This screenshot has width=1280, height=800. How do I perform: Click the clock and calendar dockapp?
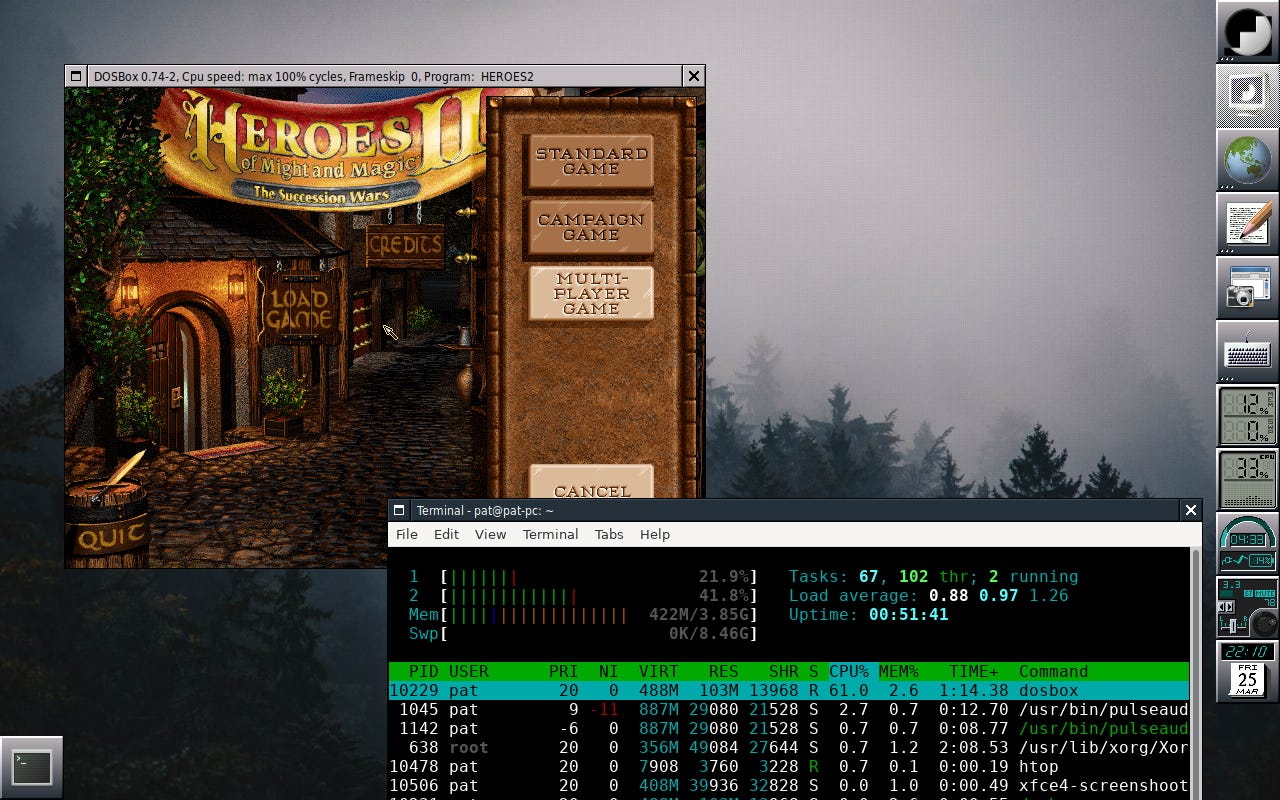point(1248,672)
